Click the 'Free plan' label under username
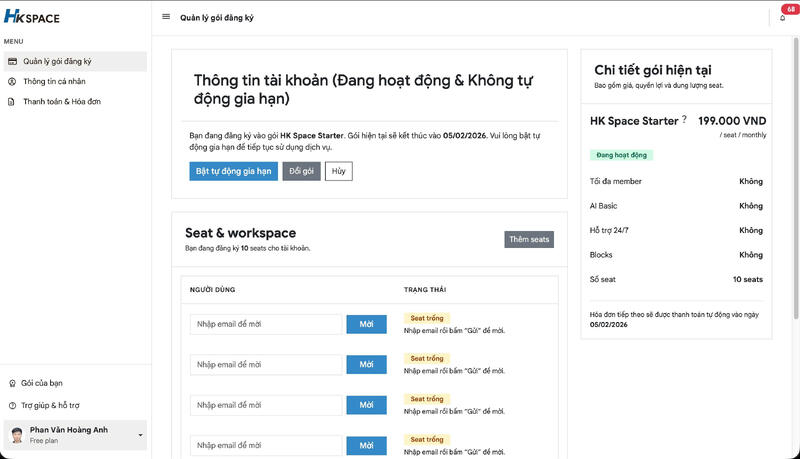 pos(44,441)
